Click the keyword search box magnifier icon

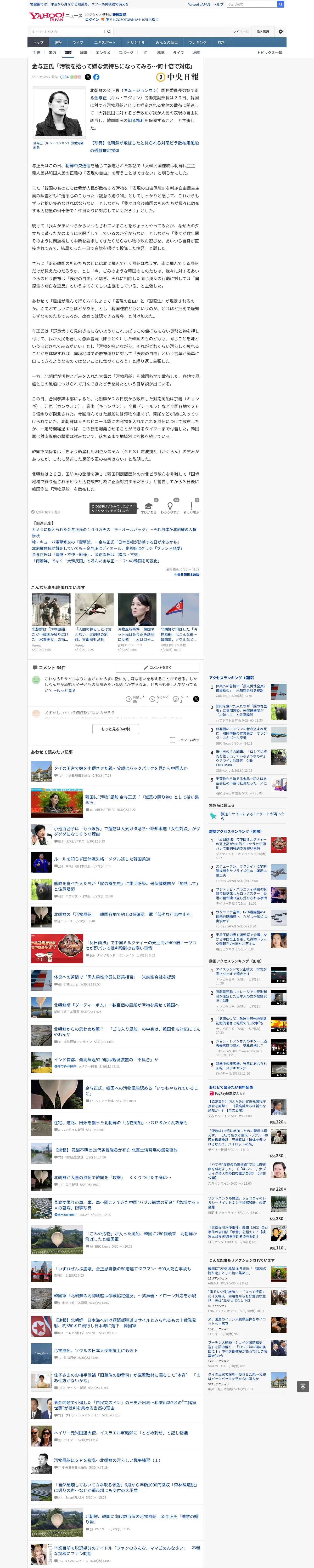point(109,32)
